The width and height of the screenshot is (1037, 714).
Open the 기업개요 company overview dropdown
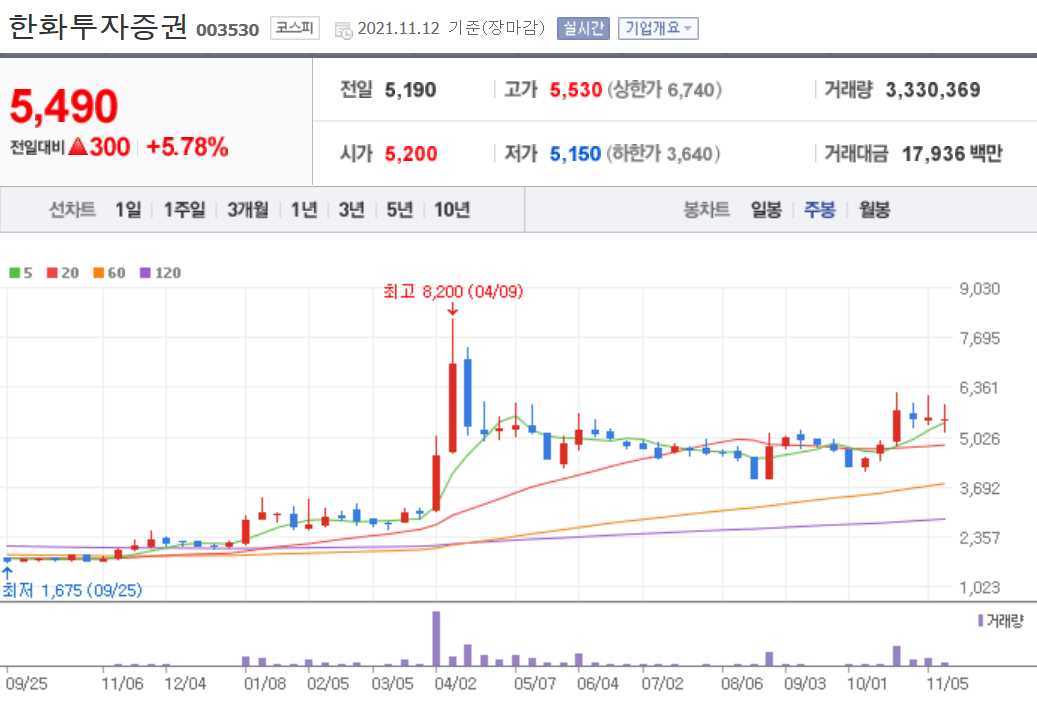coord(660,28)
